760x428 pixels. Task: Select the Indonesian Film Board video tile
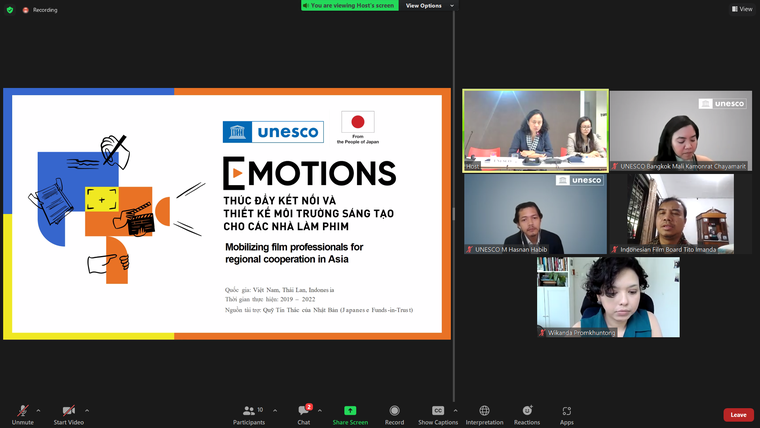pyautogui.click(x=679, y=214)
